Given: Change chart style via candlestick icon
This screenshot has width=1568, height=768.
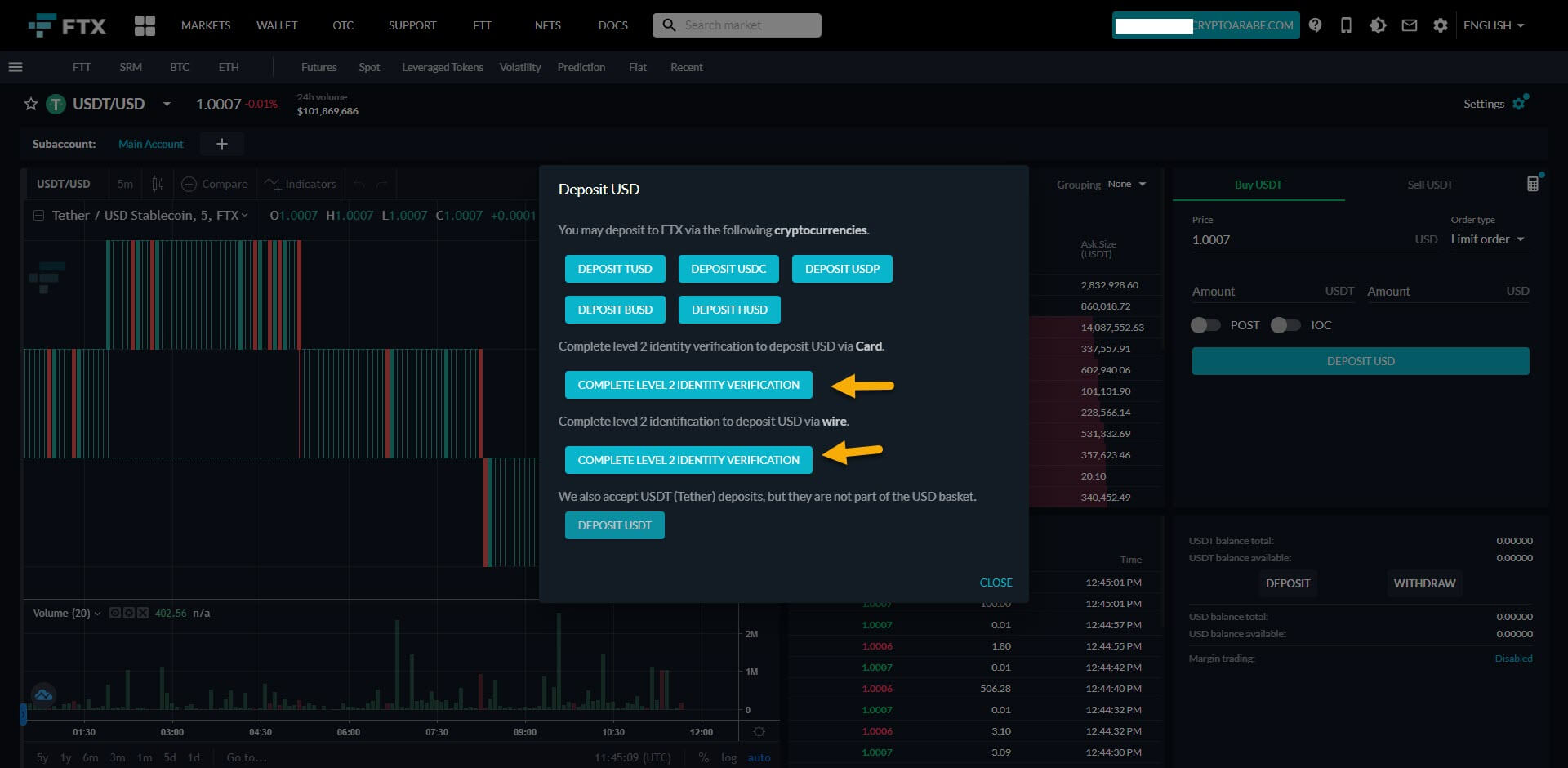Looking at the screenshot, I should [x=158, y=184].
